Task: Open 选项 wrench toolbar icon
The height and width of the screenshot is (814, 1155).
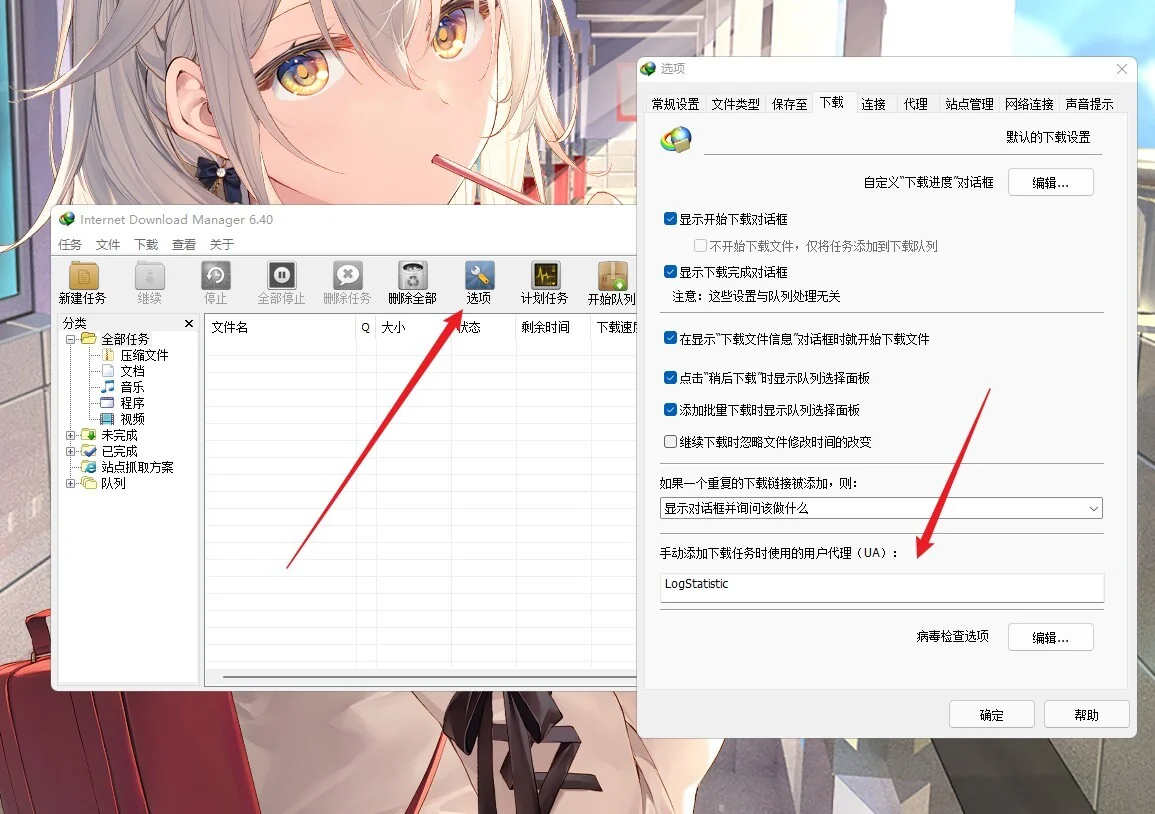Action: pyautogui.click(x=479, y=276)
